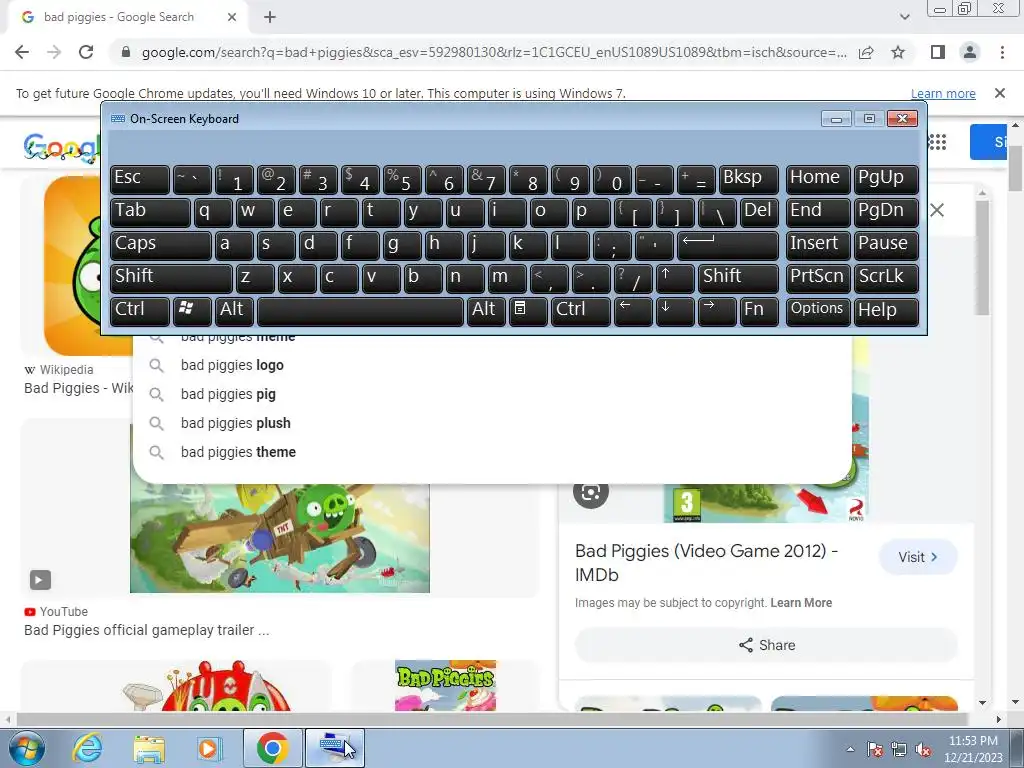Click the Esc key on keyboard

coord(140,179)
